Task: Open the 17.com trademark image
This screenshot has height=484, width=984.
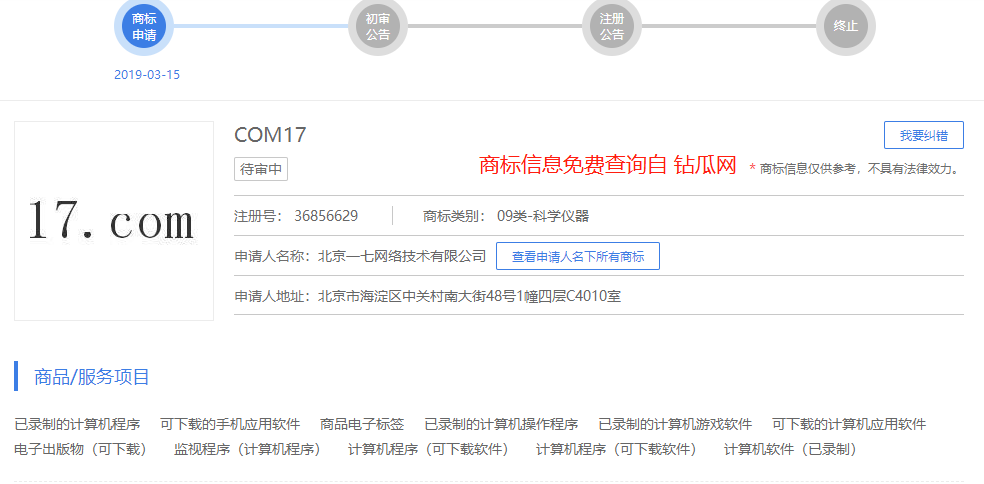Action: click(114, 221)
